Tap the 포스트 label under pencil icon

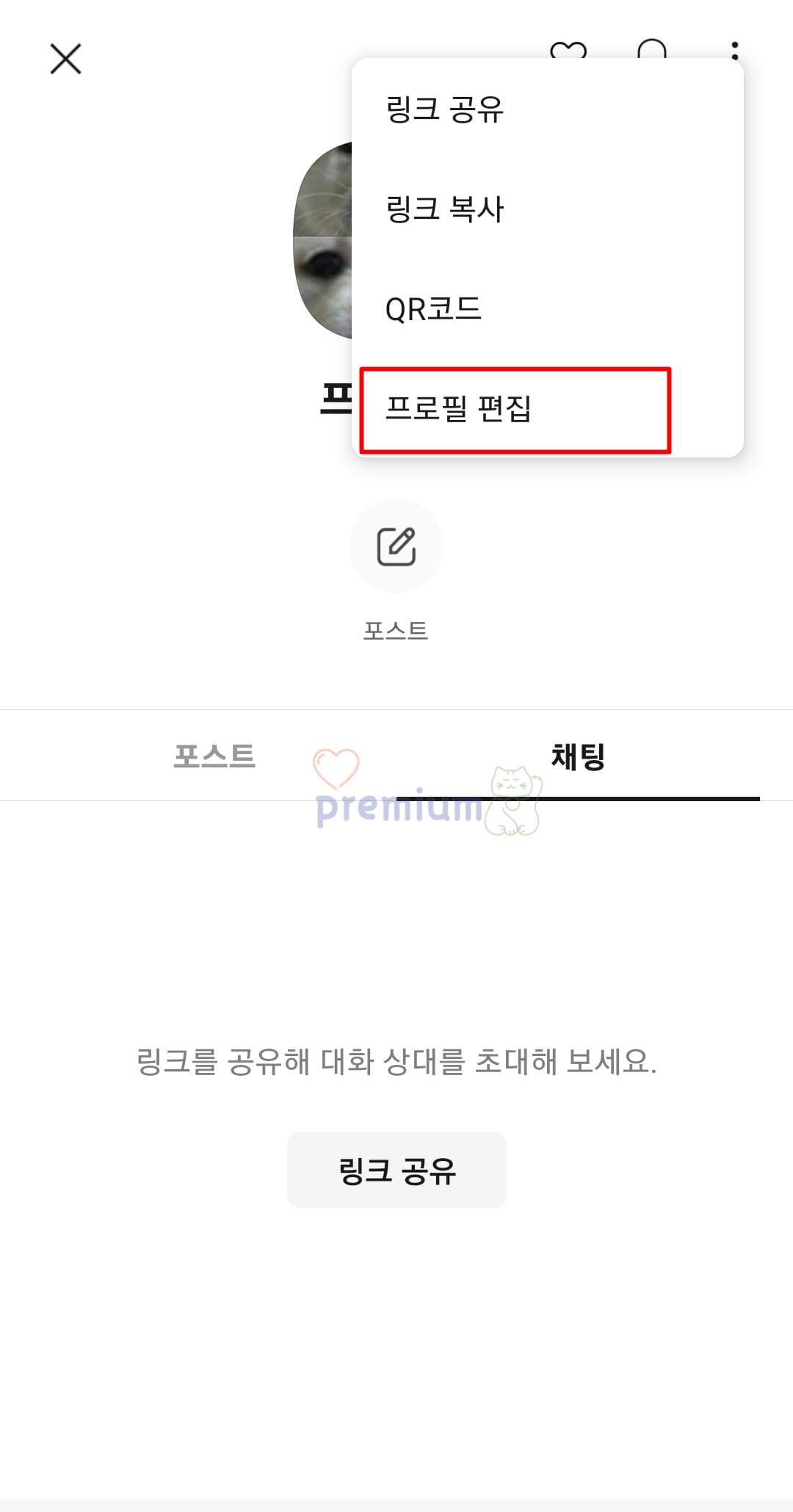click(x=396, y=631)
